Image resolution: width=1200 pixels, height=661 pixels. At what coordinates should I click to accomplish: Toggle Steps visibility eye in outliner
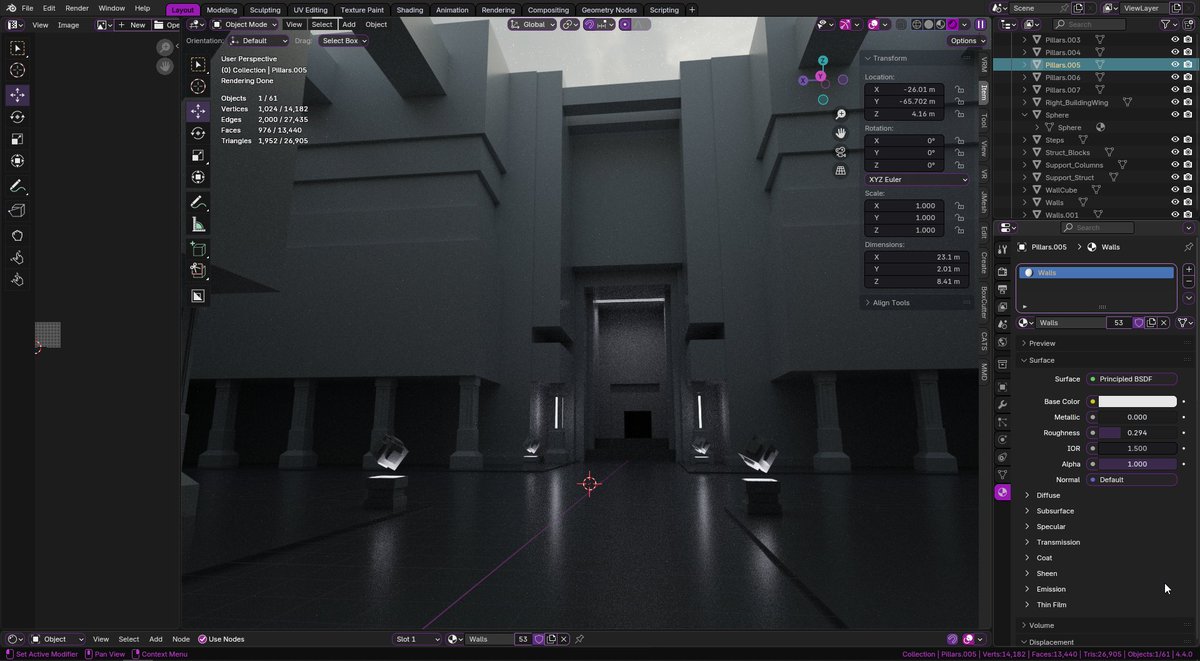[1175, 140]
